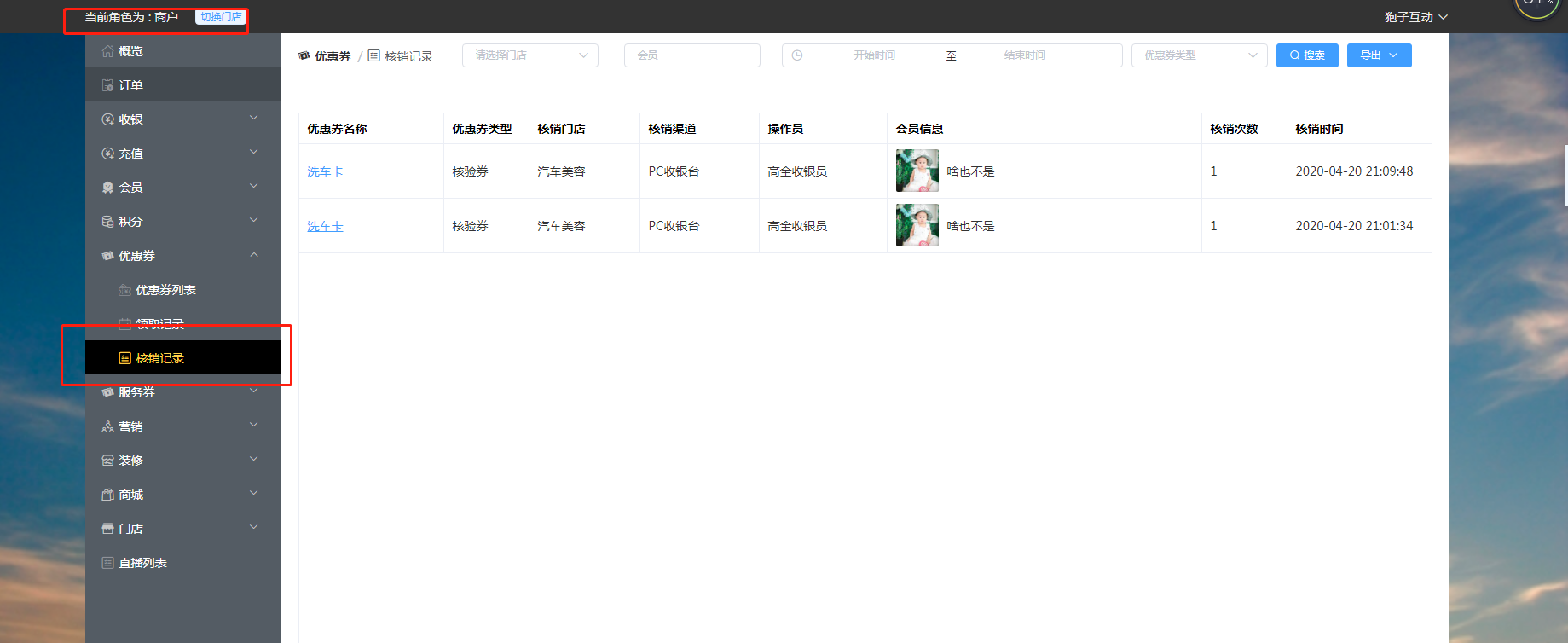Click the 核销记录 icon in the sidebar

tap(124, 358)
